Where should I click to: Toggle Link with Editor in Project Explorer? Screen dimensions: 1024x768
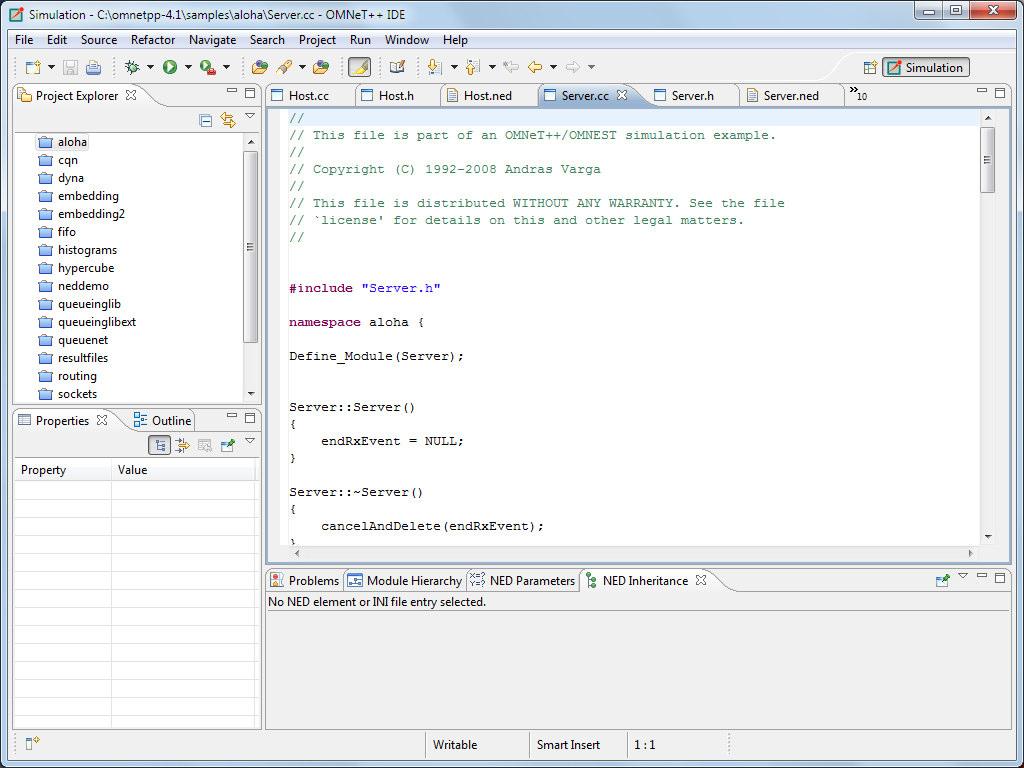[228, 120]
